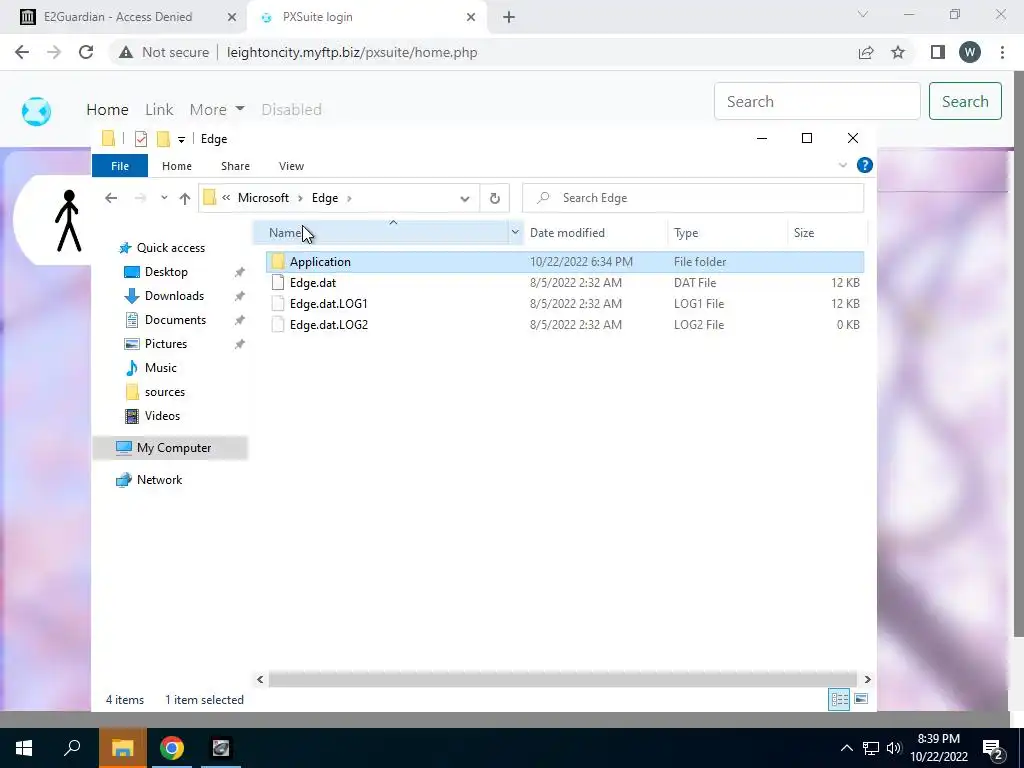Screen dimensions: 1024x768
Task: Go up one folder level in Explorer
Action: coord(185,198)
